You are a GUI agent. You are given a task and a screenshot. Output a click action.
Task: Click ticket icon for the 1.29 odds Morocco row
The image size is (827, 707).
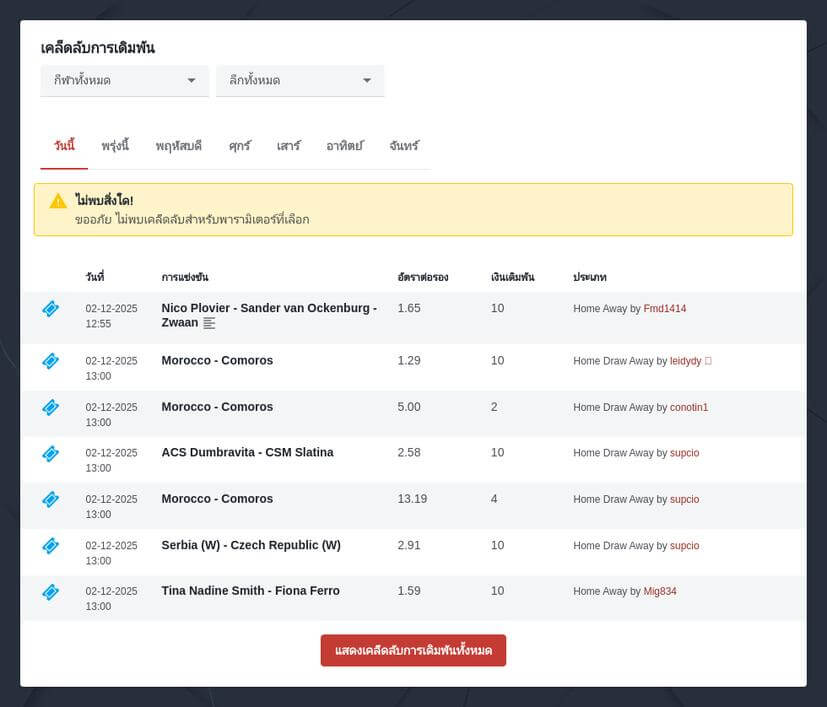tap(50, 361)
